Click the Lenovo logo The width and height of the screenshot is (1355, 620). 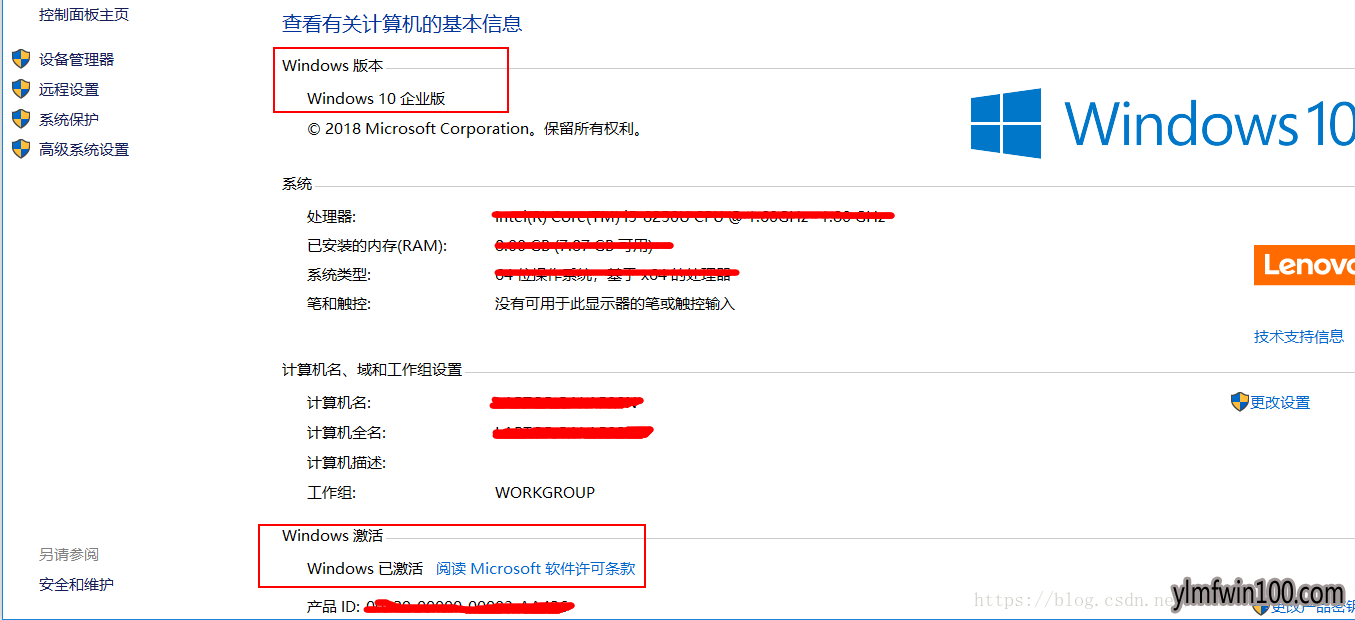coord(1304,265)
